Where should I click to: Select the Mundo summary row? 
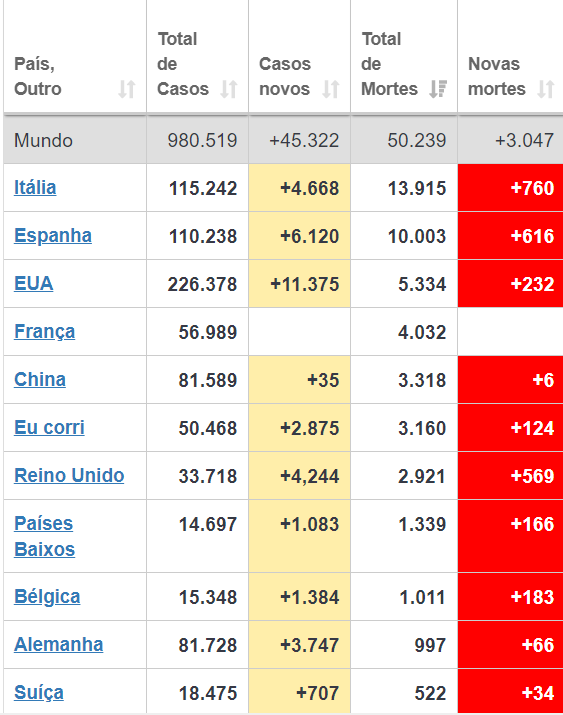(283, 140)
